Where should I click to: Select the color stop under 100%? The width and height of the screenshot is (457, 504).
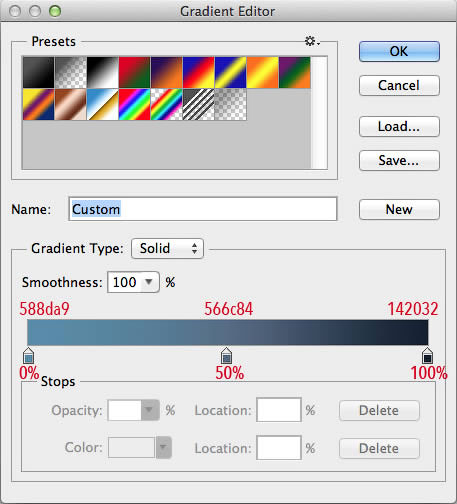427,356
